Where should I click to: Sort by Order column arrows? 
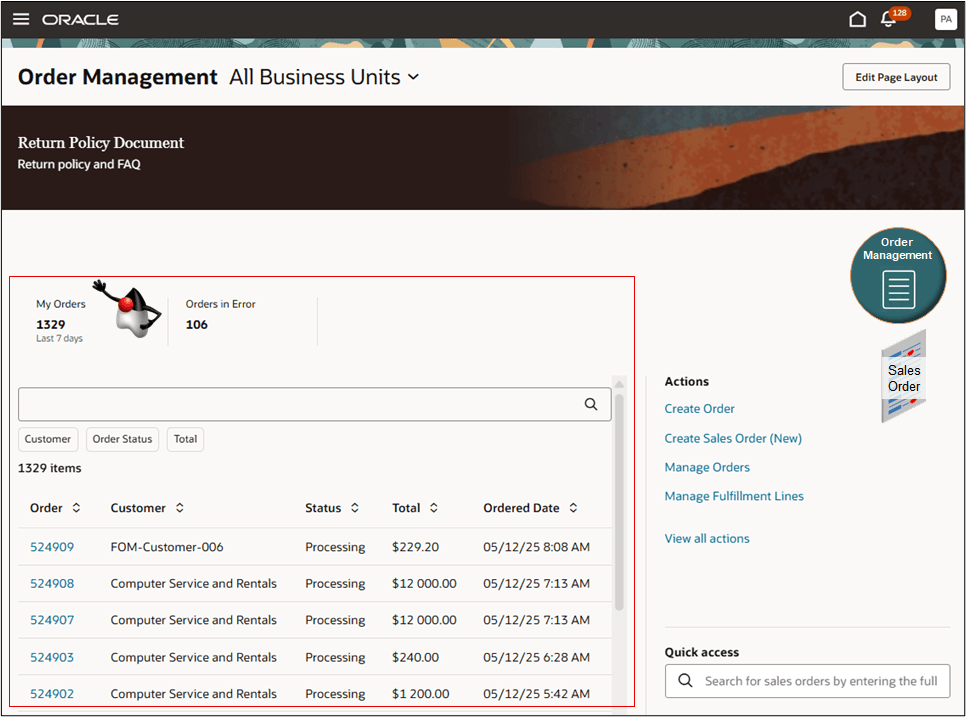(x=76, y=508)
